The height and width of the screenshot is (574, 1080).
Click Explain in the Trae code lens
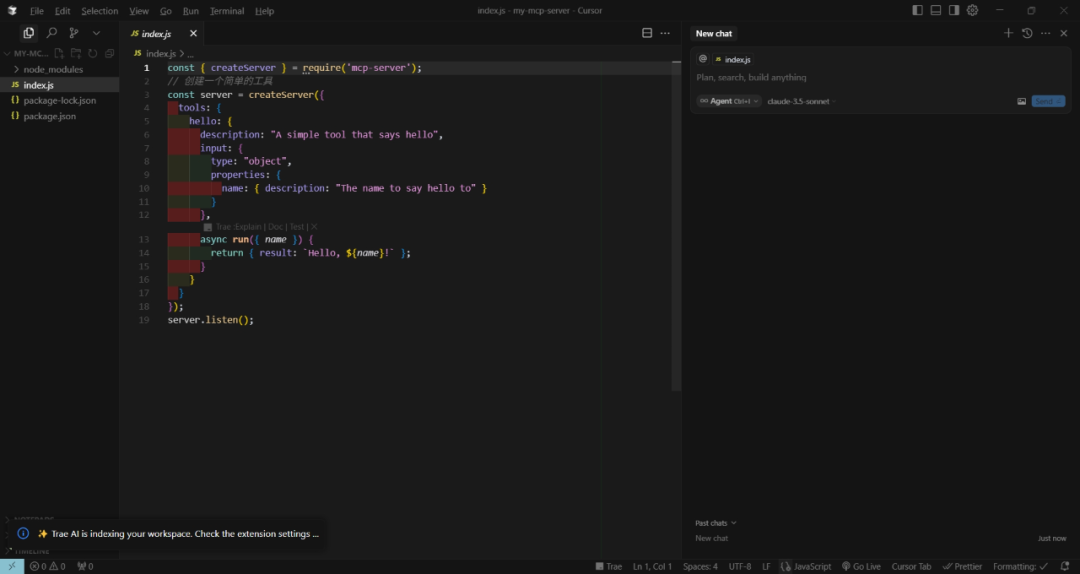248,227
